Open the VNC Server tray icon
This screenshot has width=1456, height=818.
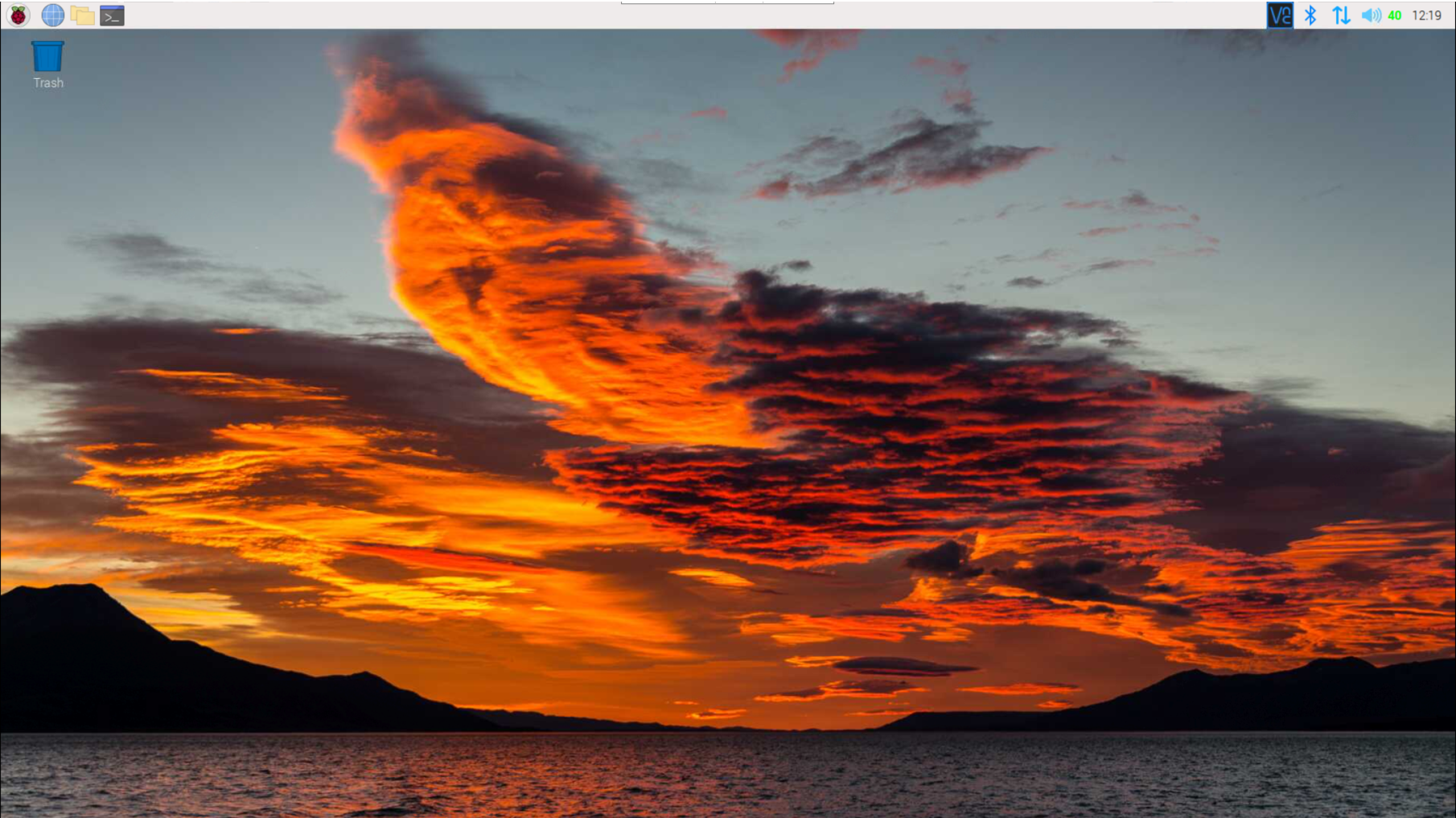pyautogui.click(x=1280, y=15)
